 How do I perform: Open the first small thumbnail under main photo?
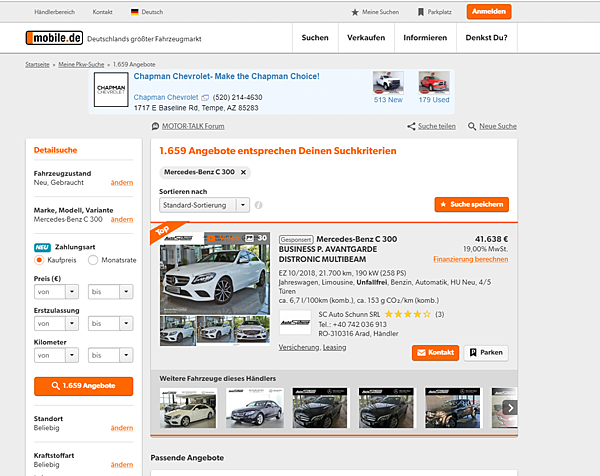178,330
